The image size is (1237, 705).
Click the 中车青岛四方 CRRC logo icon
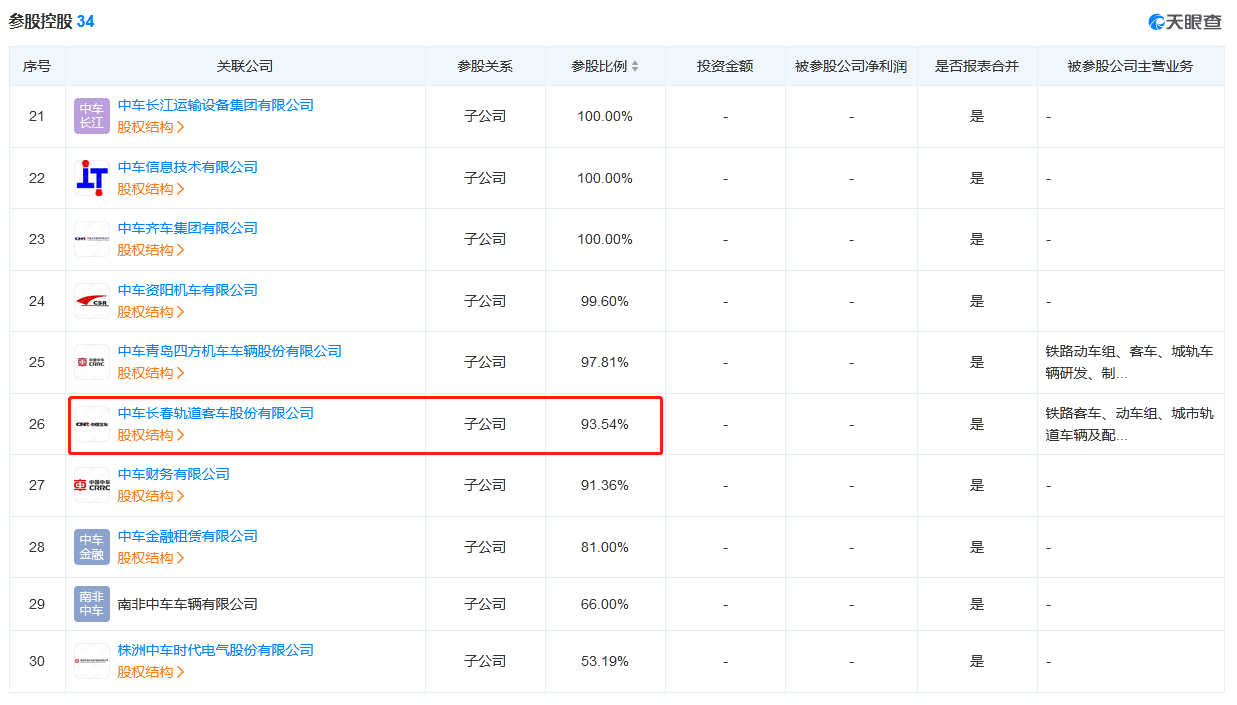click(x=92, y=362)
